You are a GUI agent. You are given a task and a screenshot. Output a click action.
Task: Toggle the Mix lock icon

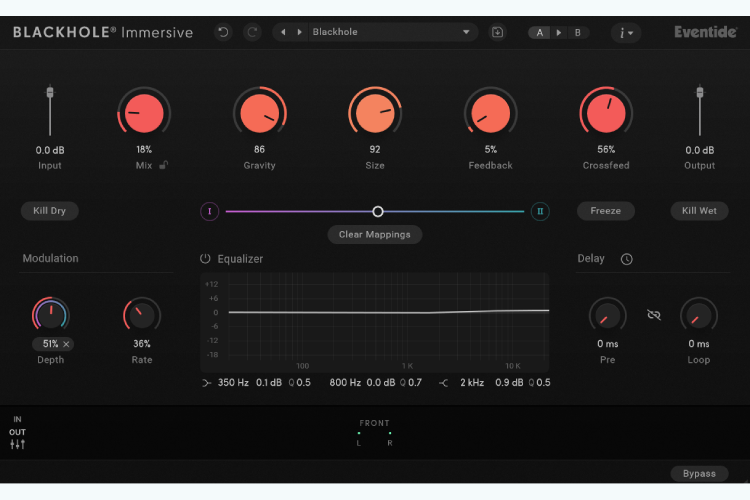pyautogui.click(x=164, y=165)
